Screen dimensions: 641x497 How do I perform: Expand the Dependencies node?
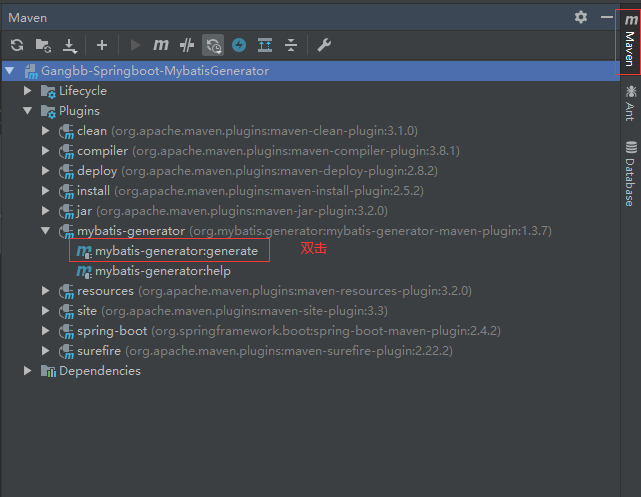point(27,371)
